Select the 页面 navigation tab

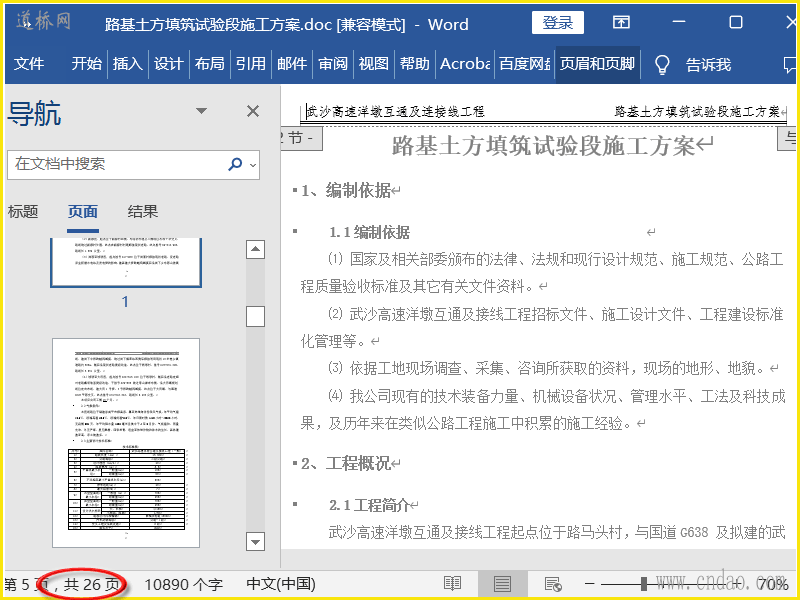click(83, 211)
